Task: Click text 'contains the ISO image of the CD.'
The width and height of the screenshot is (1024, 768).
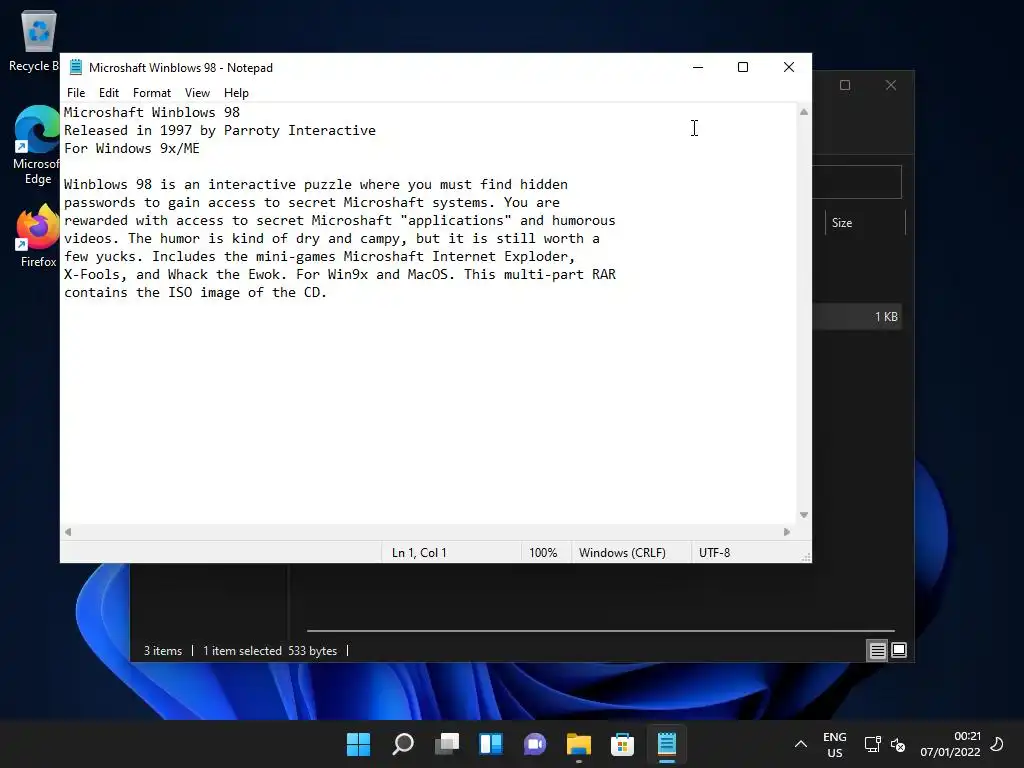Action: 195,293
